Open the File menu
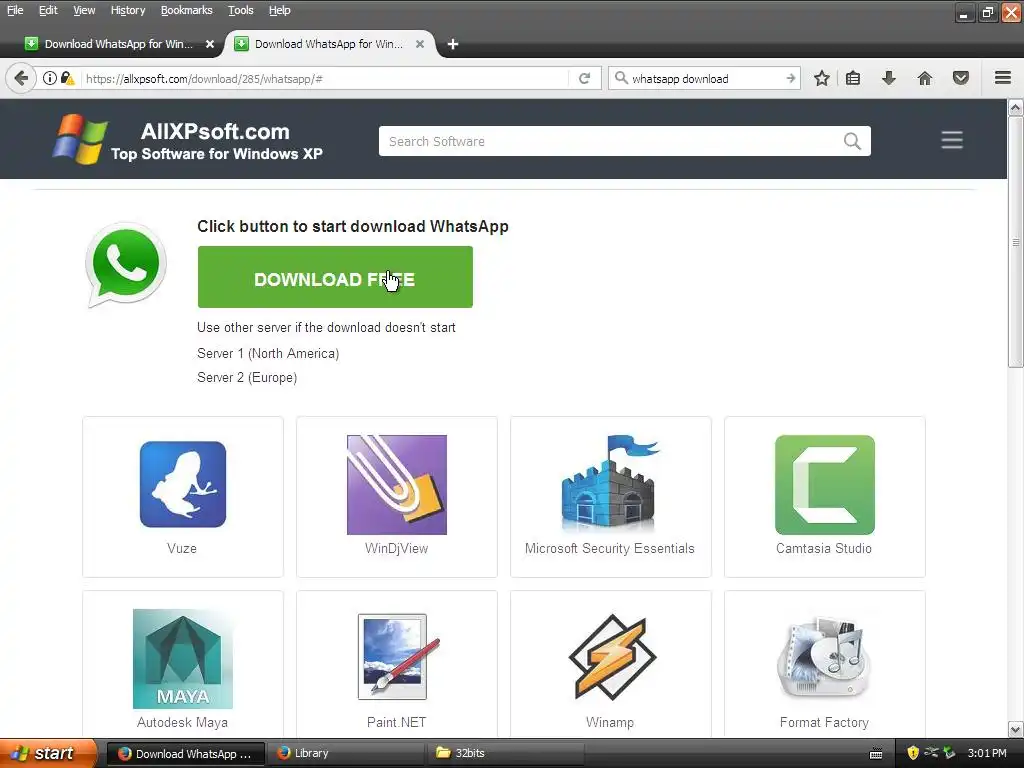The image size is (1024, 768). point(15,10)
